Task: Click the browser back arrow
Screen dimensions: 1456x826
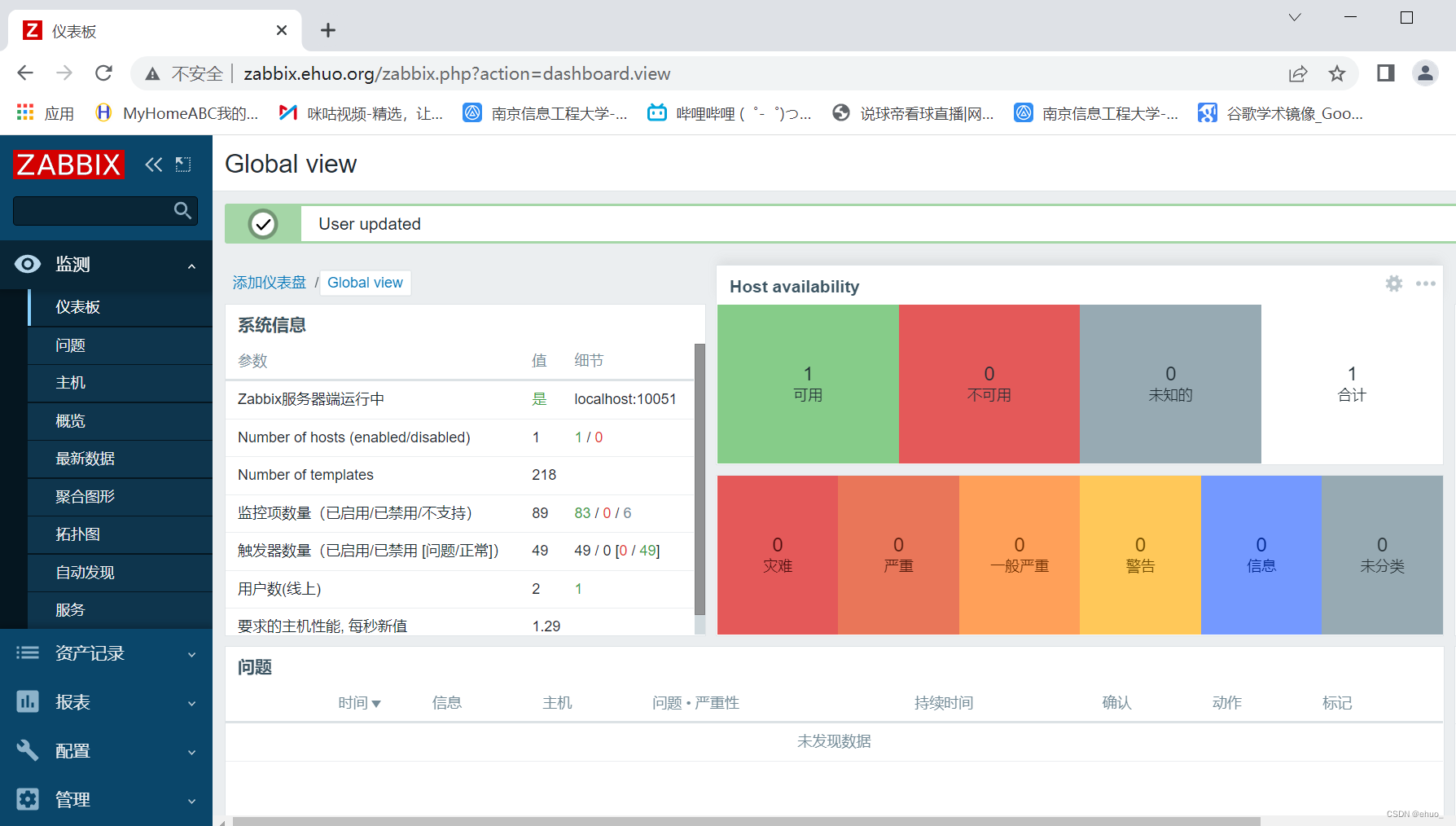Action: coord(25,73)
